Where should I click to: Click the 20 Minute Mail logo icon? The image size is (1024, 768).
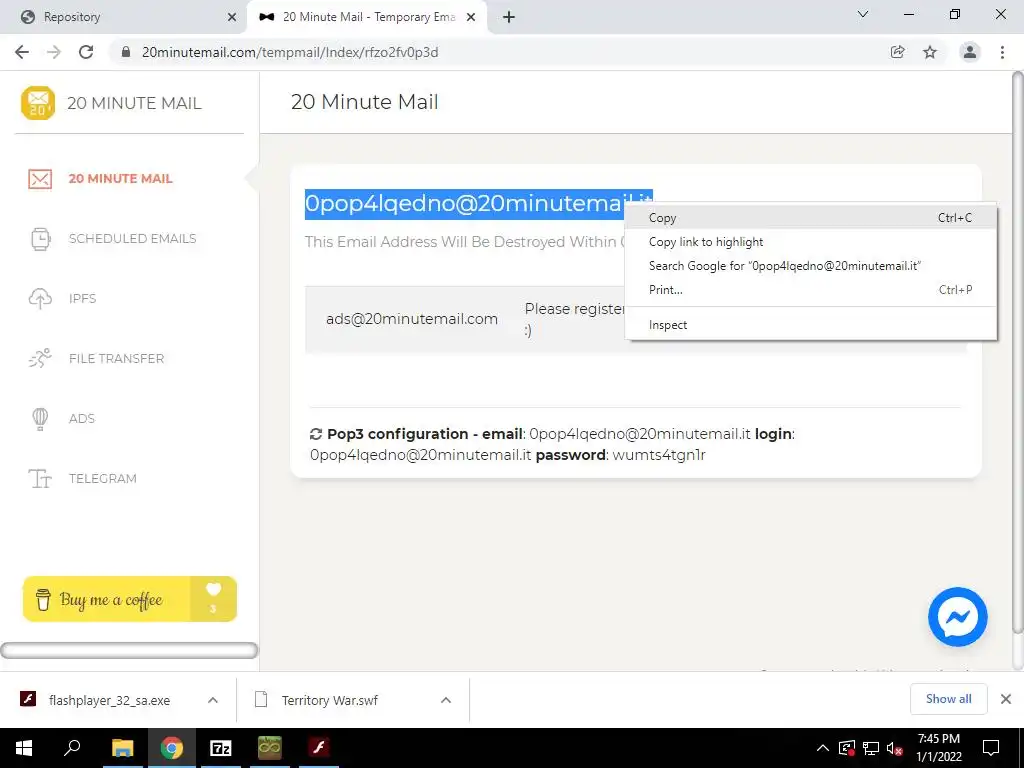38,103
